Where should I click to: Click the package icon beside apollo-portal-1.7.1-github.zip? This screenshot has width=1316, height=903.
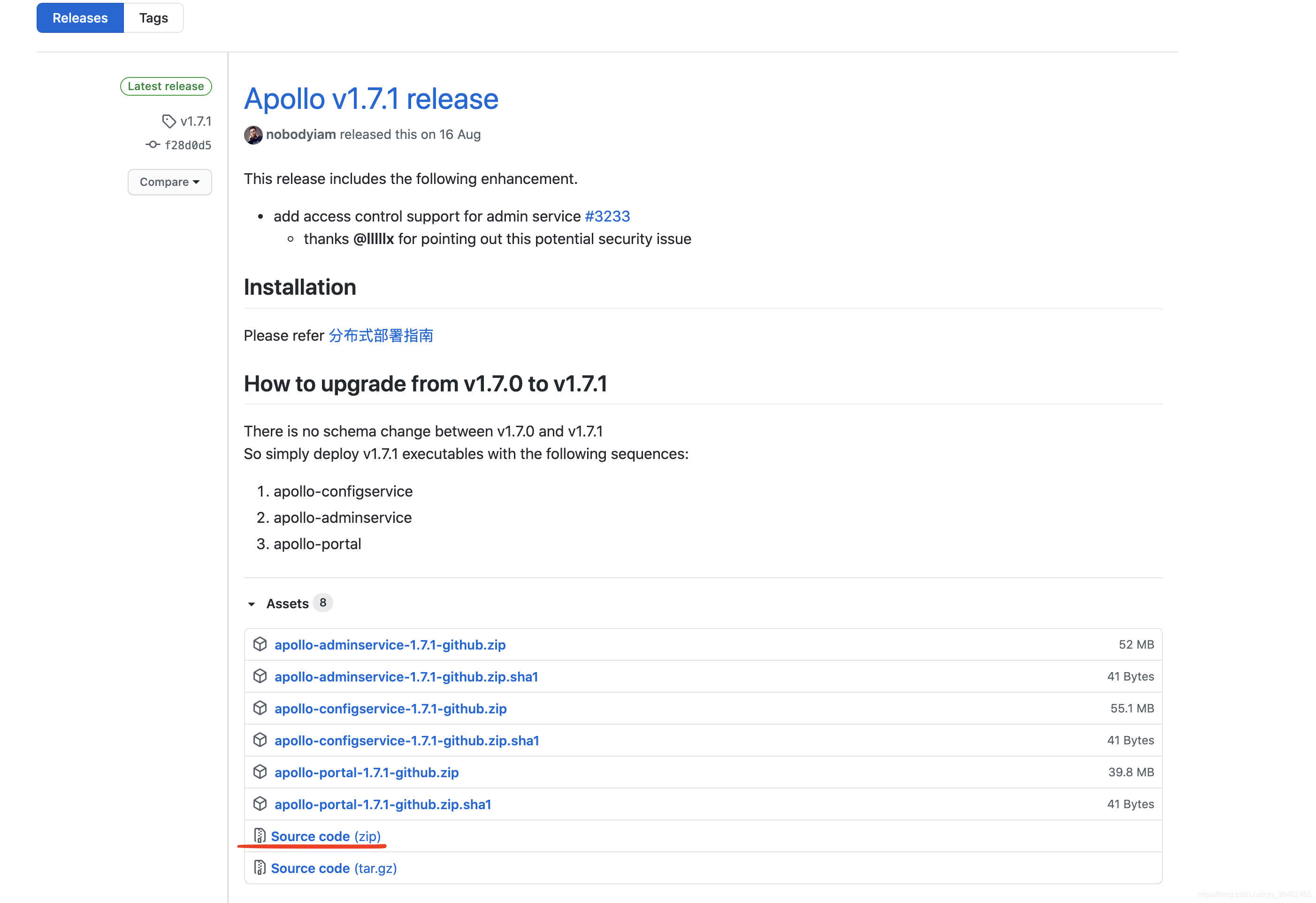pyautogui.click(x=260, y=772)
